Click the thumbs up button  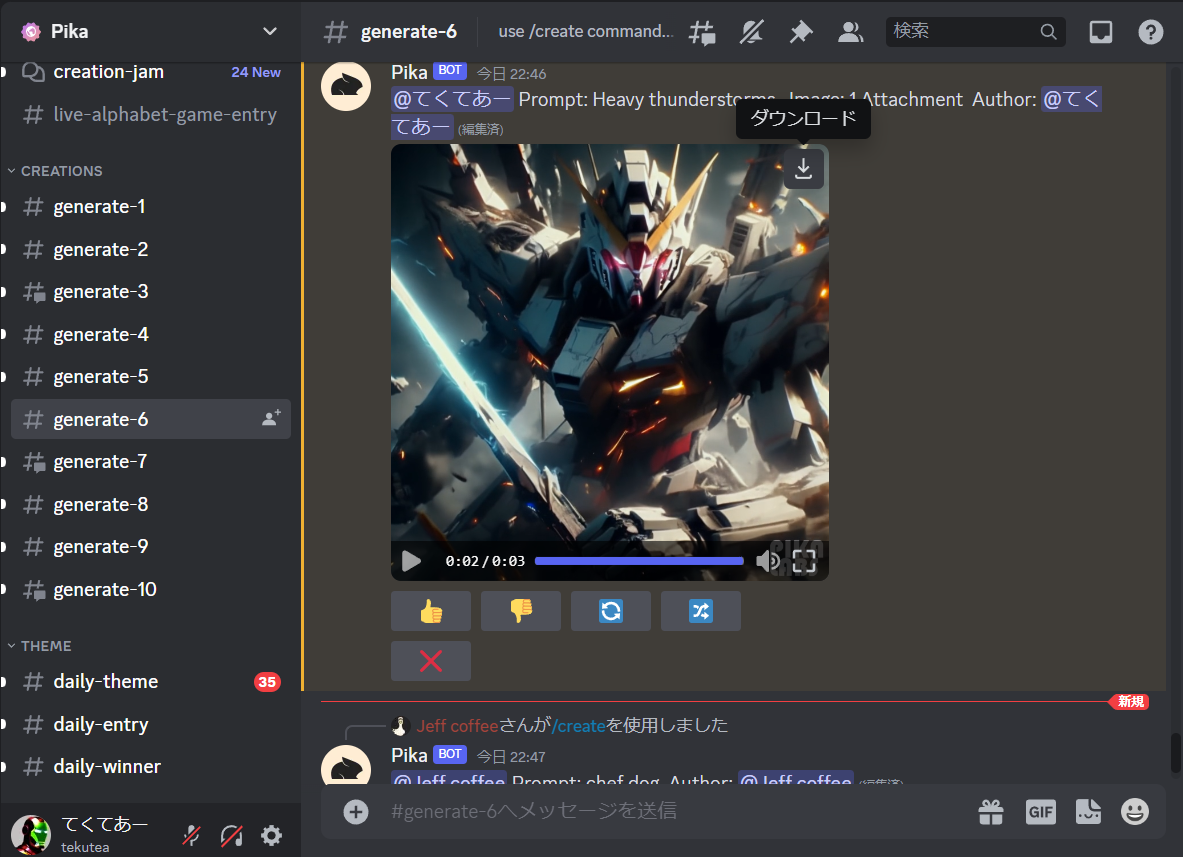click(431, 611)
